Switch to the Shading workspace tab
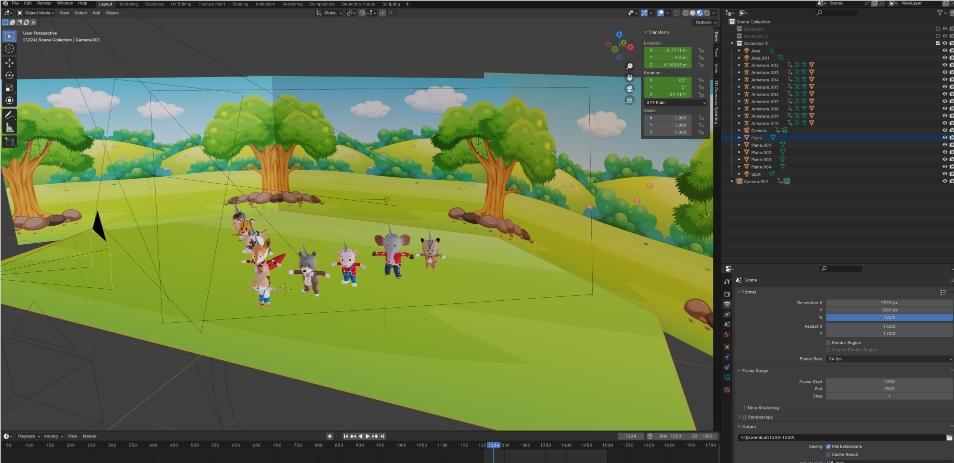The image size is (954, 463). 240,4
